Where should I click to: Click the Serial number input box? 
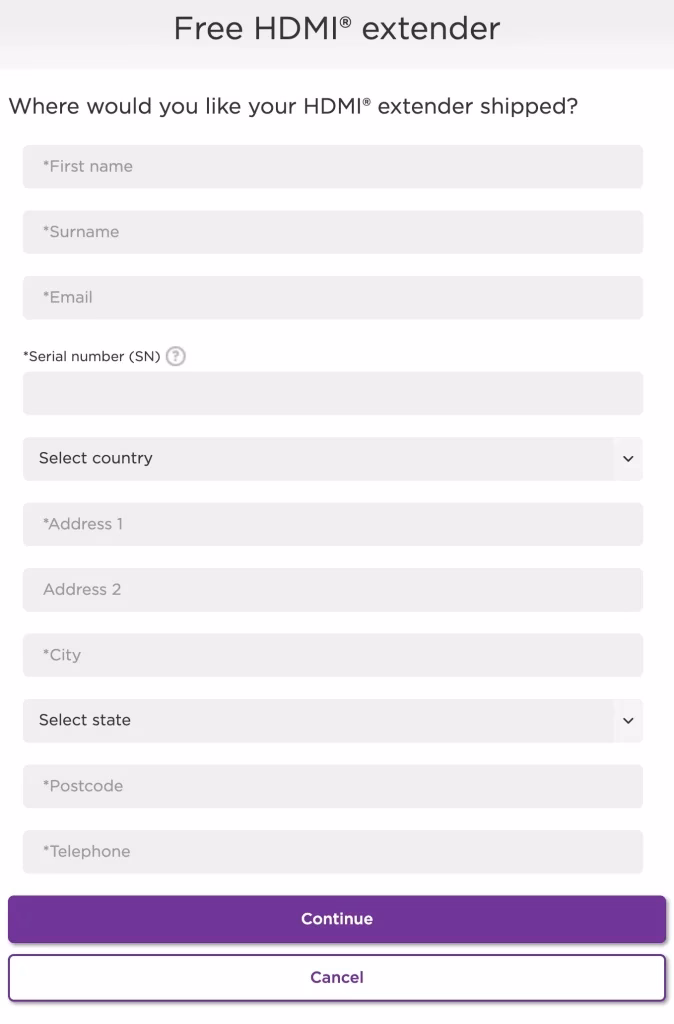333,393
